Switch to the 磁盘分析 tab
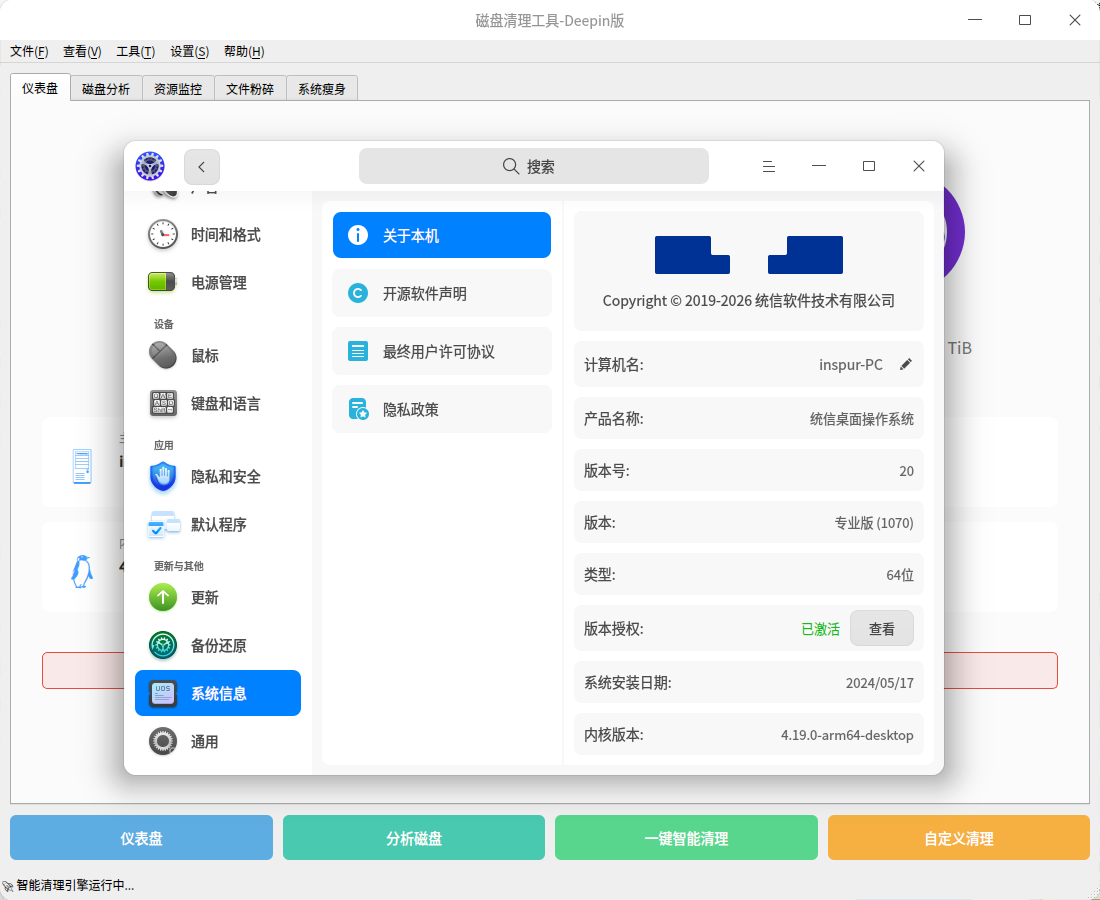Image resolution: width=1100 pixels, height=900 pixels. point(106,88)
